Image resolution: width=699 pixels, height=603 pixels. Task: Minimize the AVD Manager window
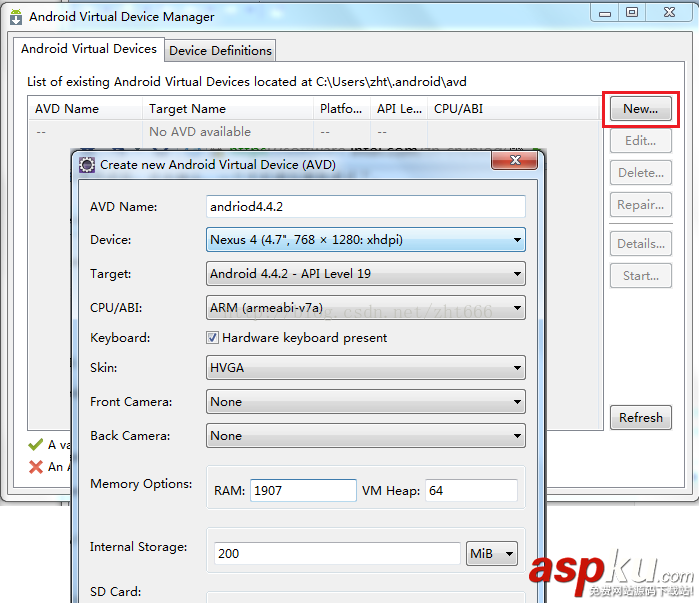604,13
